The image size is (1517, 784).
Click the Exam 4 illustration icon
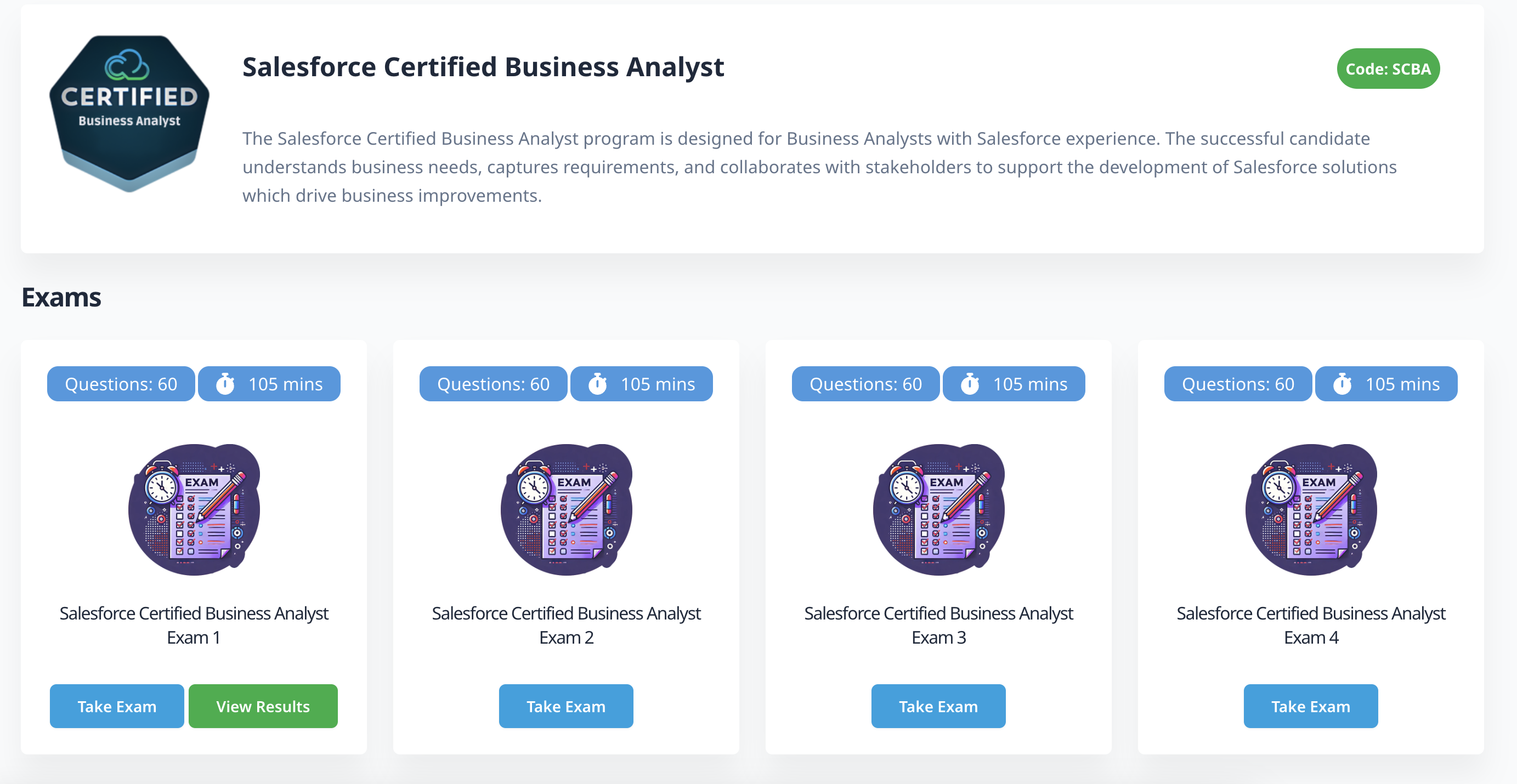pyautogui.click(x=1310, y=509)
